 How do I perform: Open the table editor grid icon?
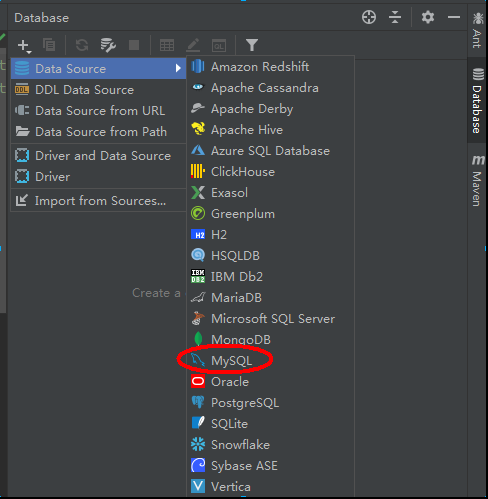pyautogui.click(x=167, y=45)
